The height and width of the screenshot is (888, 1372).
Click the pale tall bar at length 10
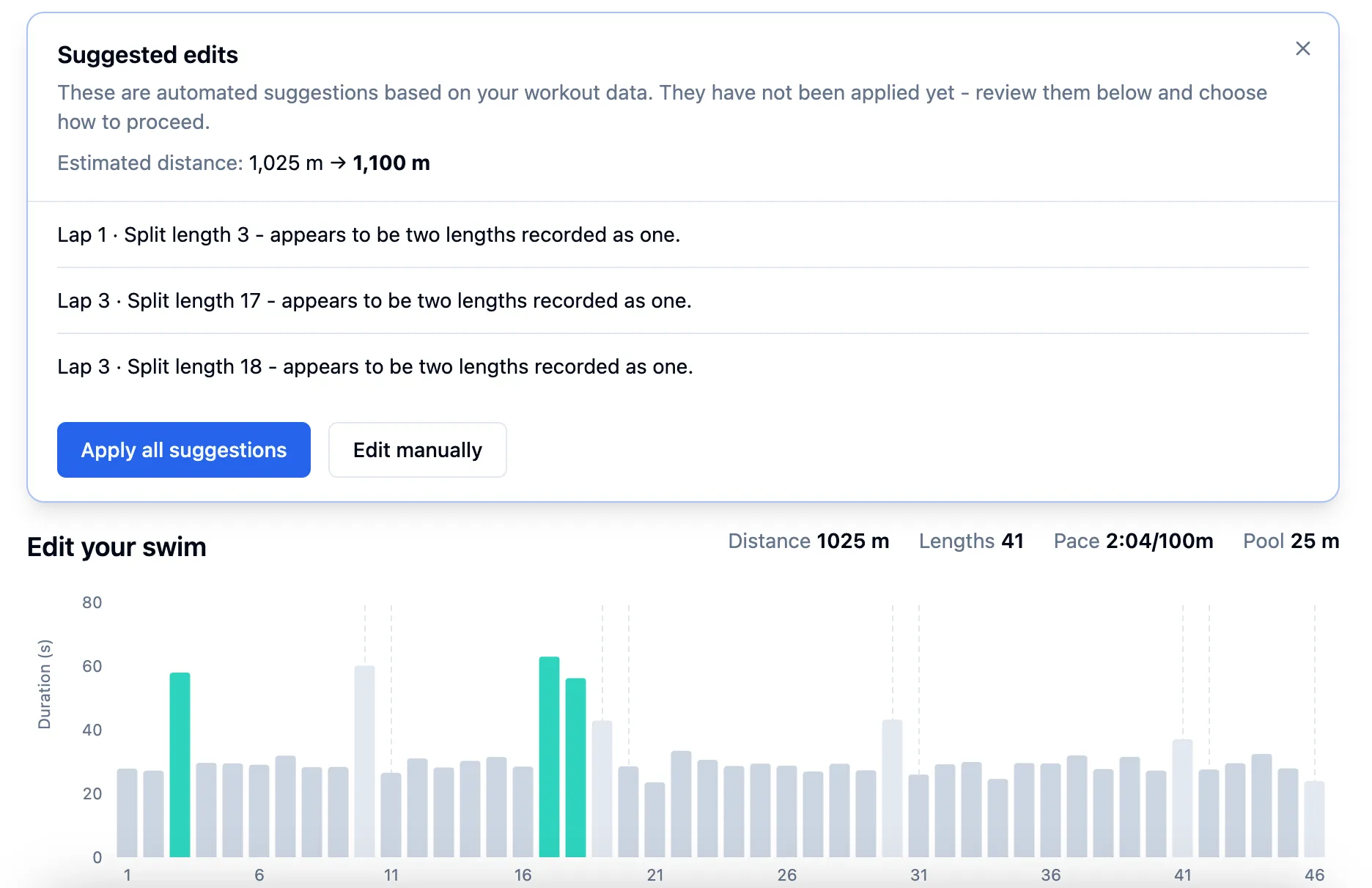coord(364,762)
